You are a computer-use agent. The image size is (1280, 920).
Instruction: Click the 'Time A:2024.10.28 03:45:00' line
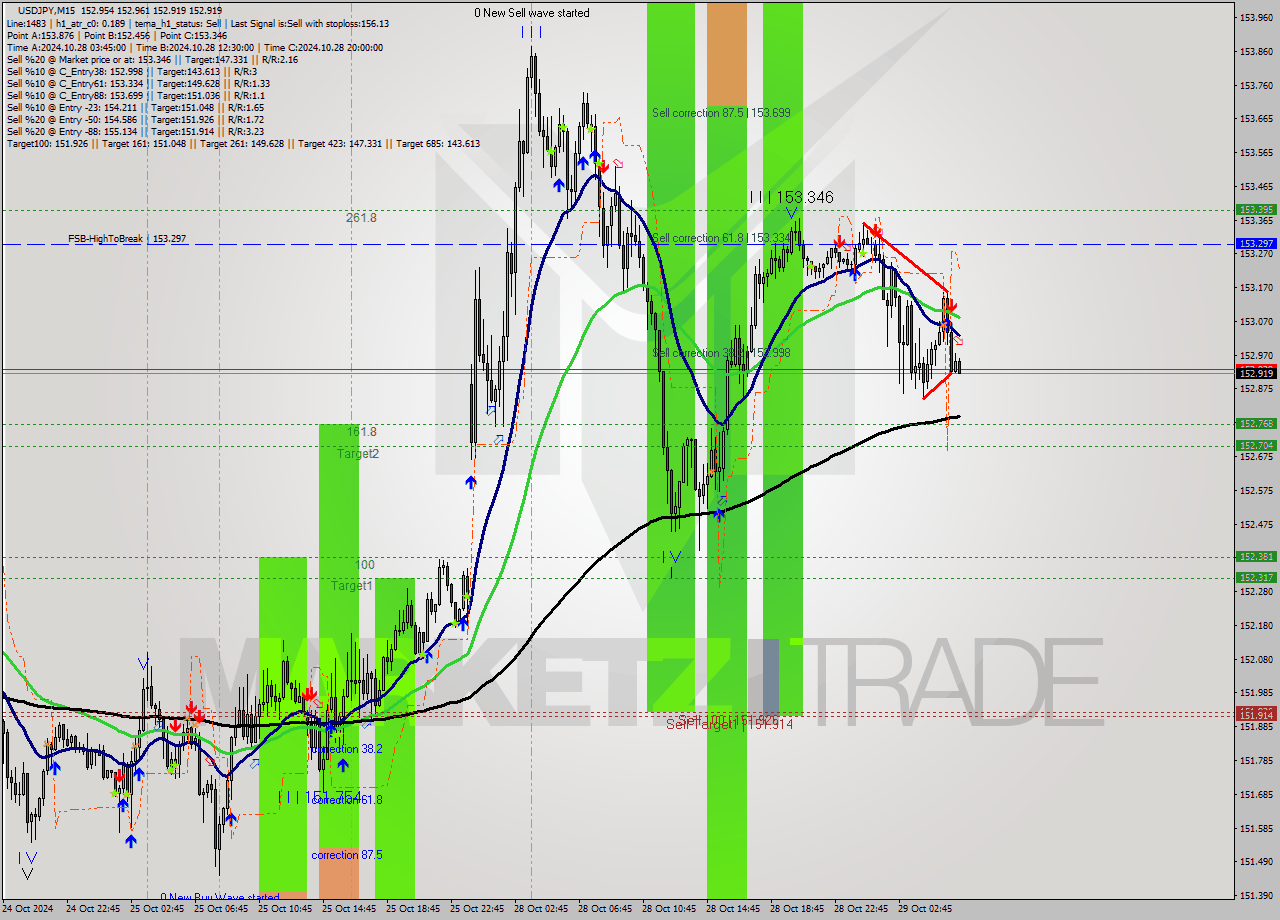pyautogui.click(x=66, y=47)
